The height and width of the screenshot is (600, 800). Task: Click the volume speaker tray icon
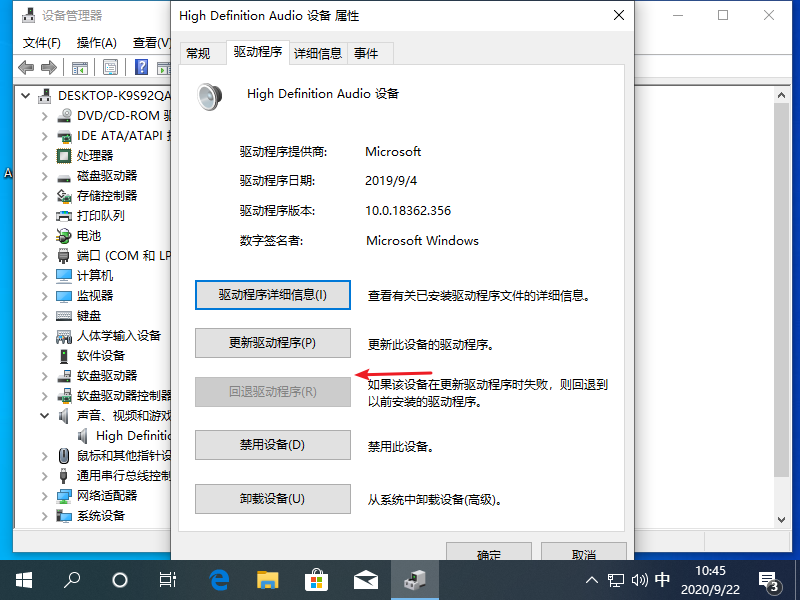pos(639,580)
